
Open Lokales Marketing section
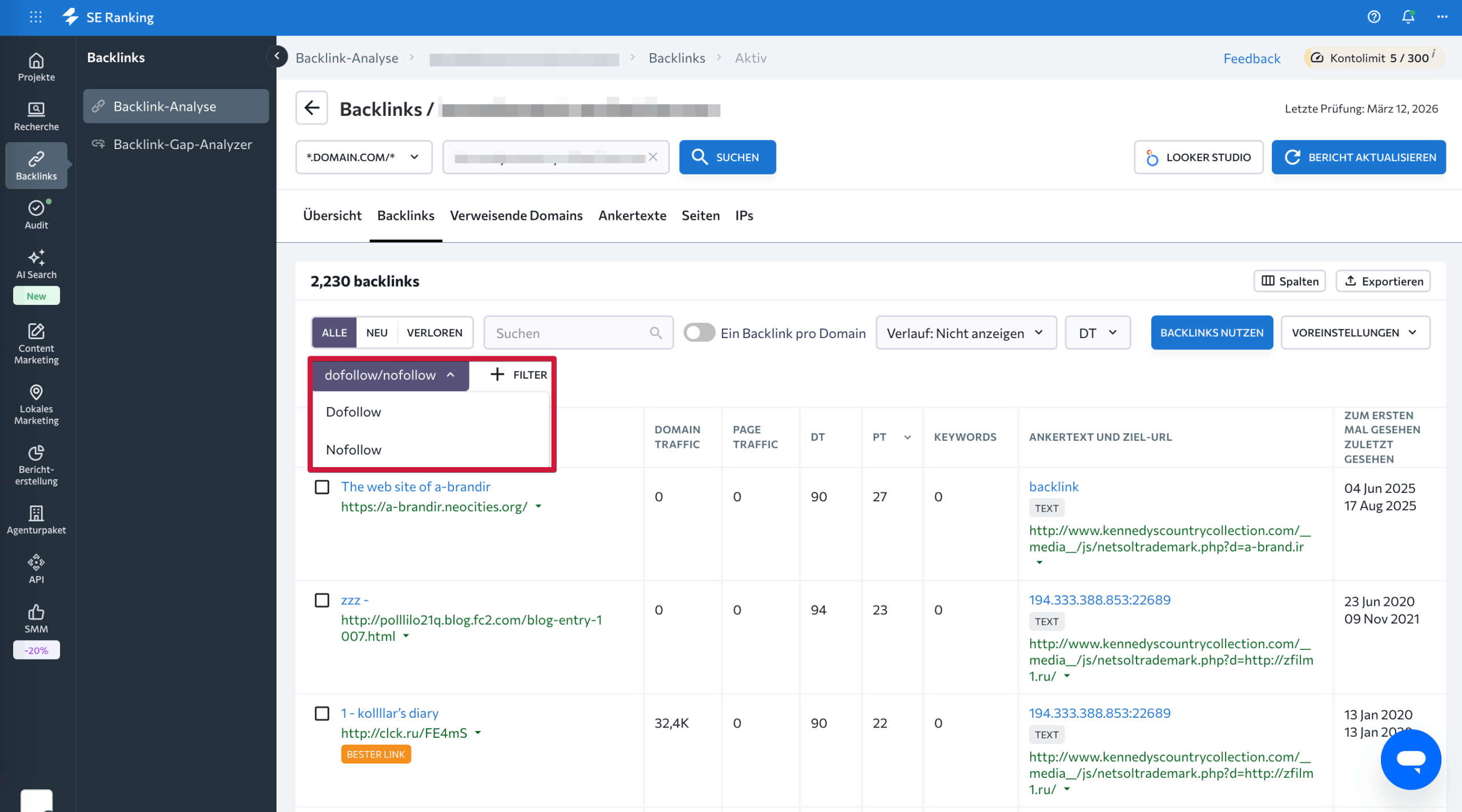36,404
